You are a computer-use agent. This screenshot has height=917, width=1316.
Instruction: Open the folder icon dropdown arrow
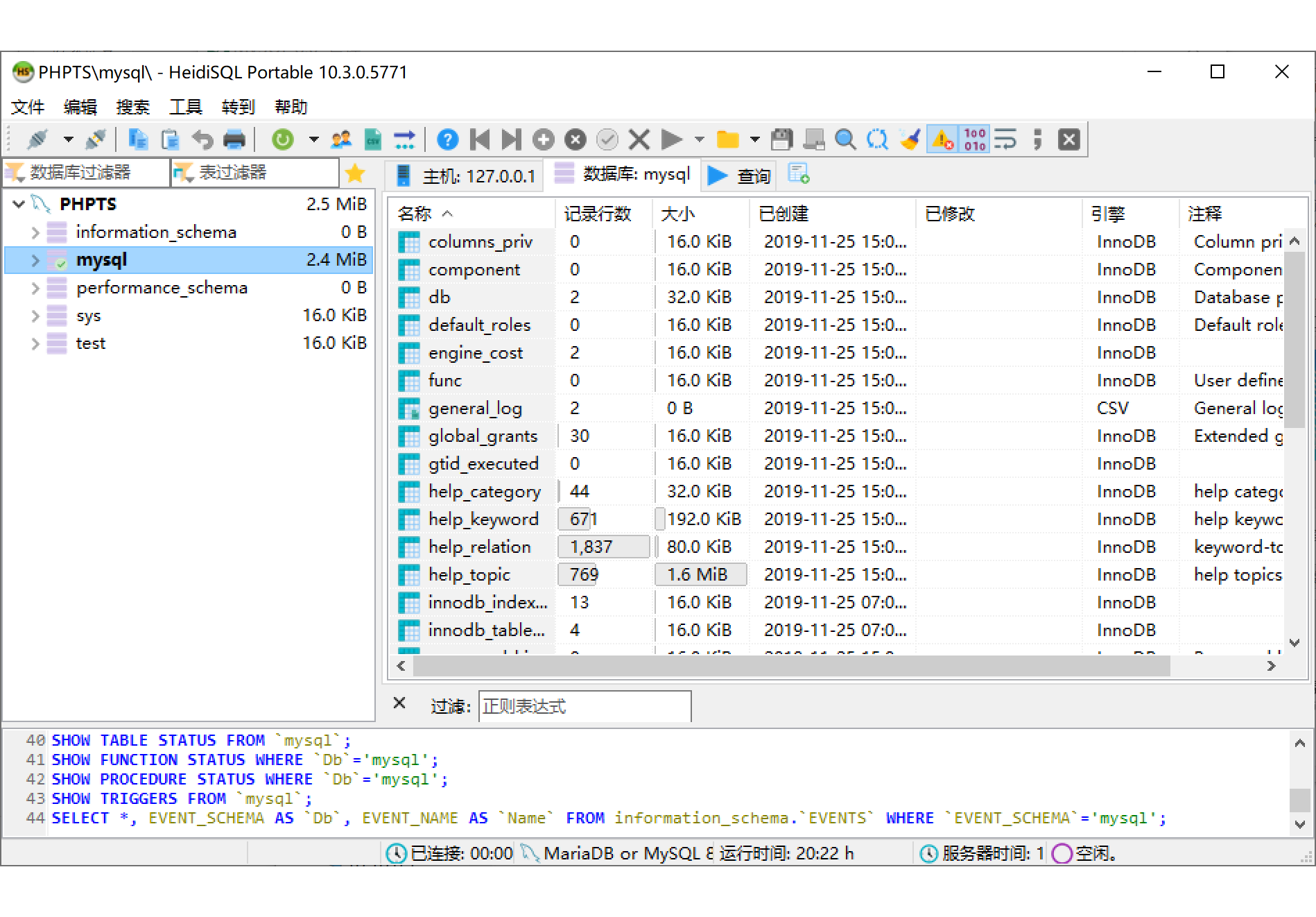(755, 139)
